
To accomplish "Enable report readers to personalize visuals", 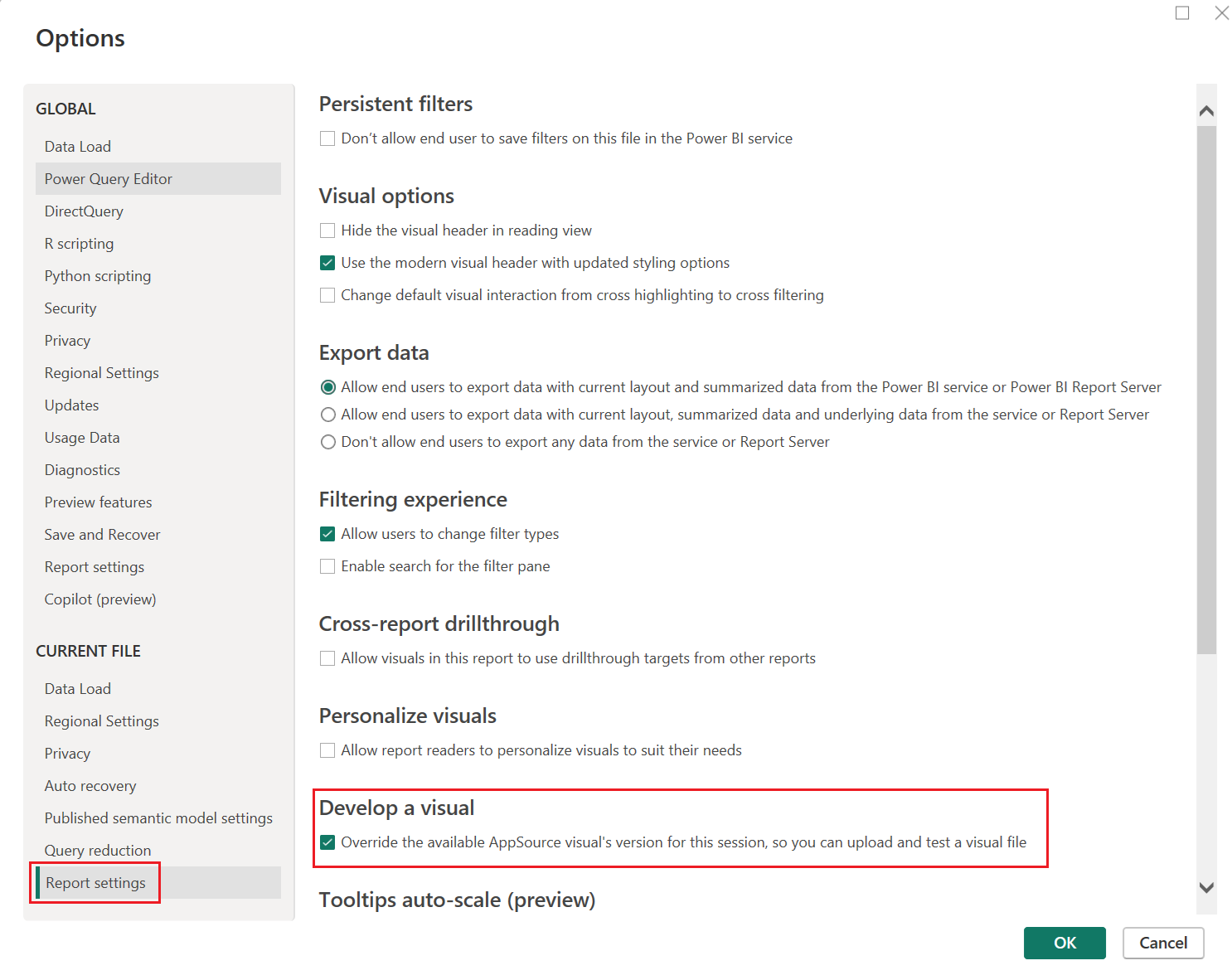I will 327,750.
